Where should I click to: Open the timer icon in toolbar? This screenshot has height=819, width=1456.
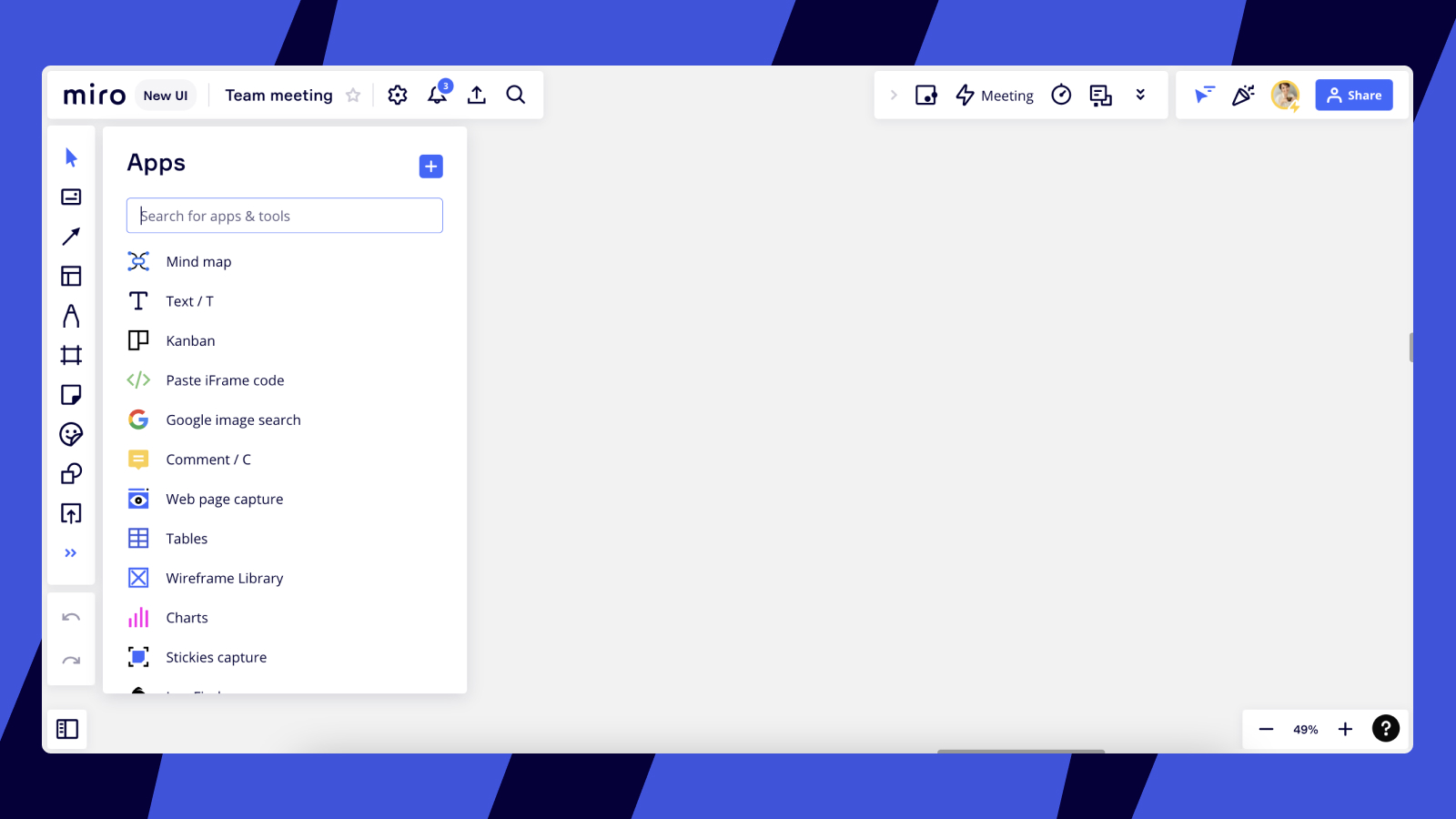click(x=1061, y=96)
